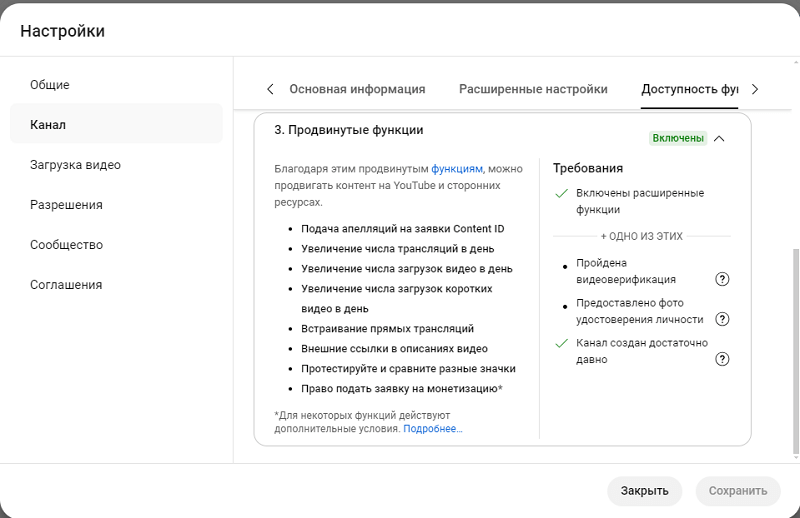Click Встраивание прямых трансляций item
Image resolution: width=800 pixels, height=518 pixels.
pyautogui.click(x=387, y=329)
